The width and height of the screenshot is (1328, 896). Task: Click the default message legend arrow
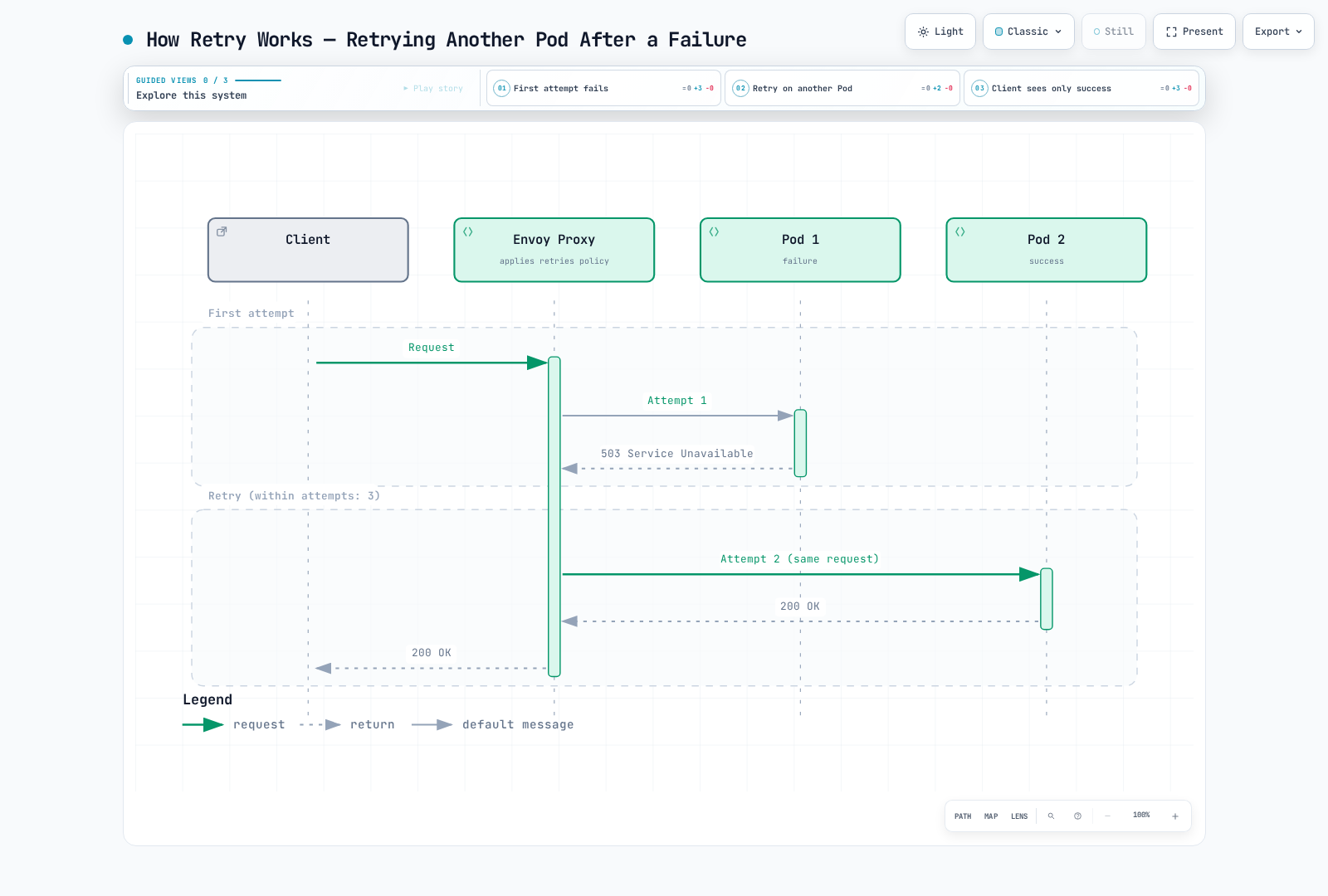click(432, 724)
